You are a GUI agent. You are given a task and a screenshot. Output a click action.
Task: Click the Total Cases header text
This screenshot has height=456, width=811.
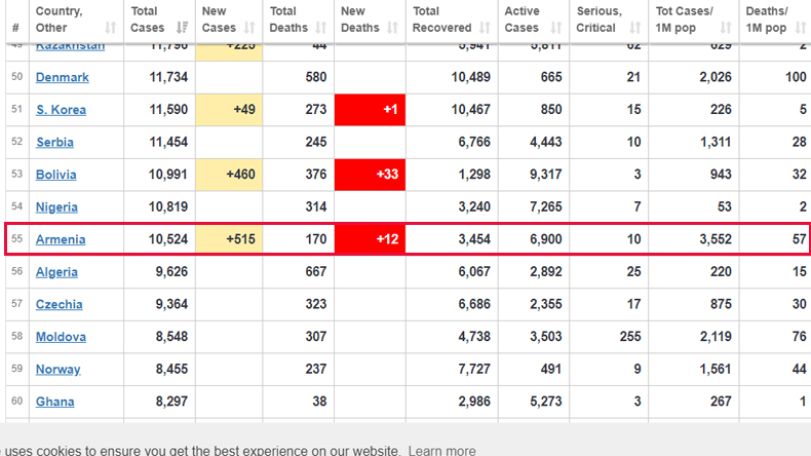pyautogui.click(x=147, y=19)
